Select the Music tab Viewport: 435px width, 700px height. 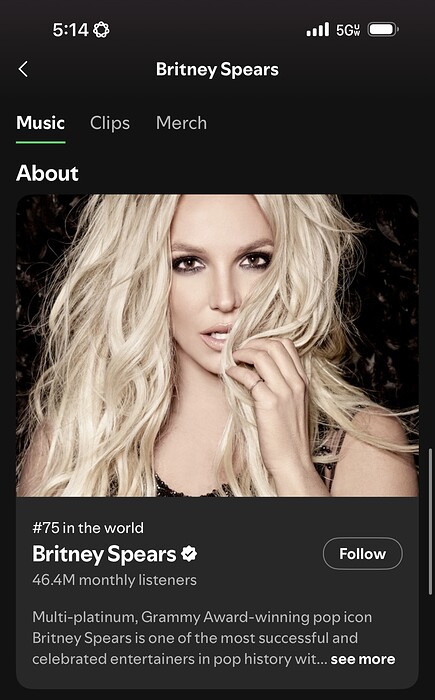(x=41, y=123)
